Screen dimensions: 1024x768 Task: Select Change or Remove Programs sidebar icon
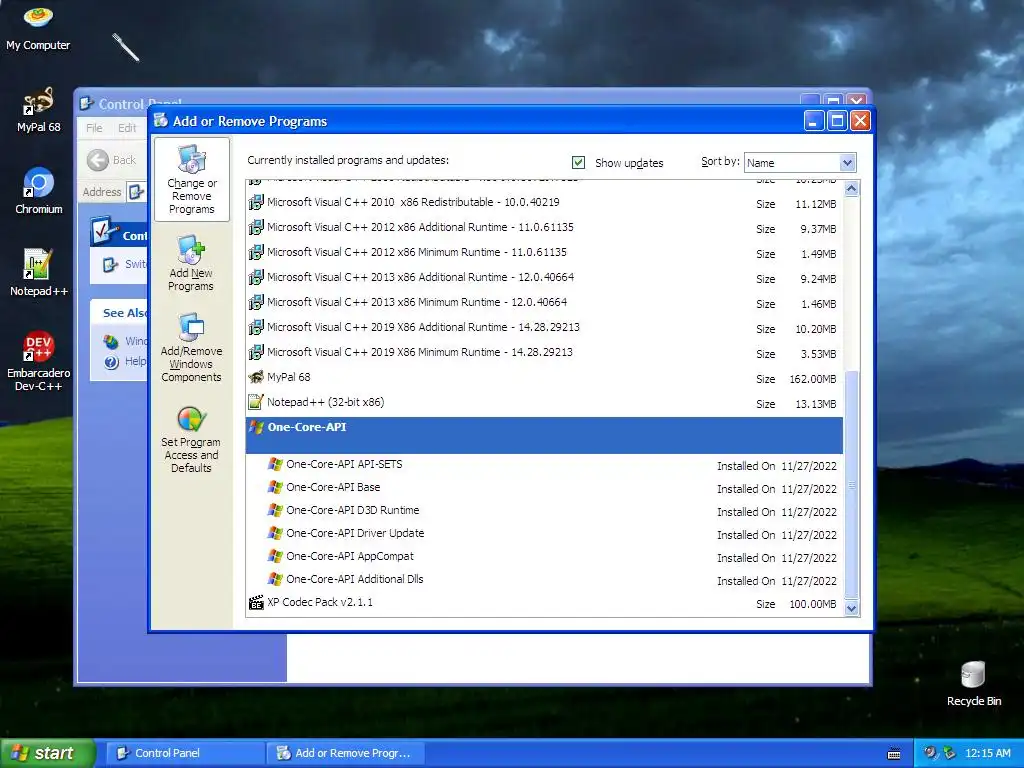tap(191, 180)
